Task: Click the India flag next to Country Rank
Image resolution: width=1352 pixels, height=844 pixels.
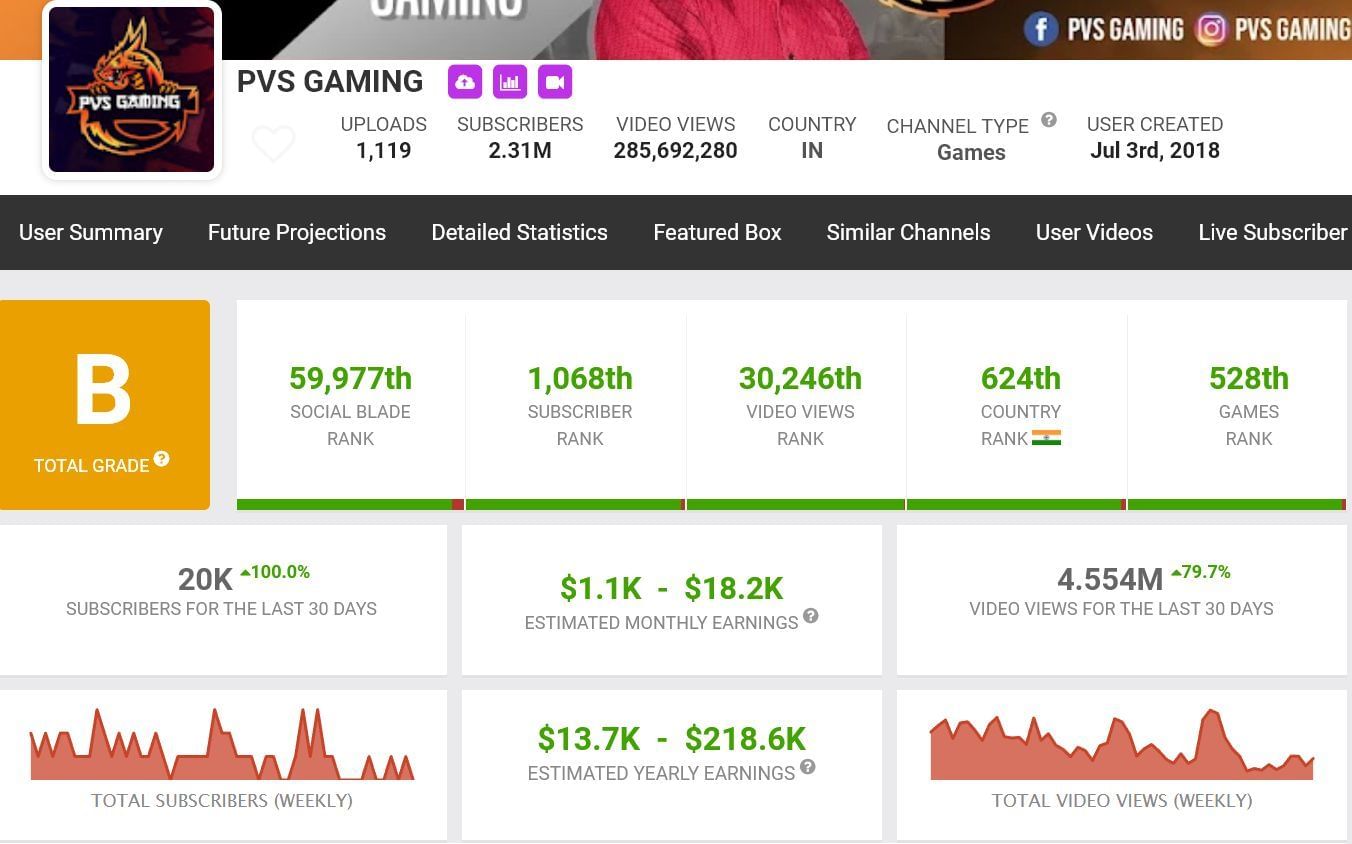Action: click(x=1046, y=438)
